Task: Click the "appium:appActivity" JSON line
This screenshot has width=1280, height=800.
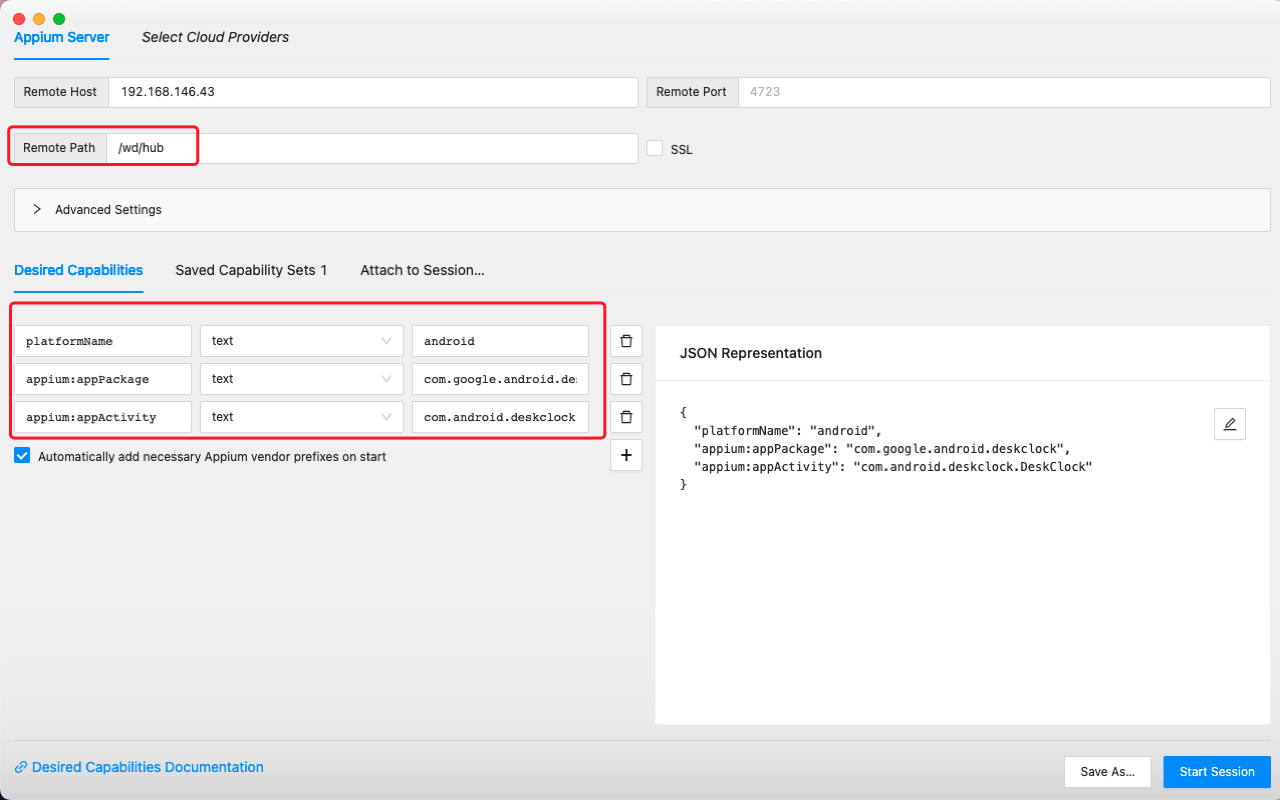Action: (x=893, y=467)
